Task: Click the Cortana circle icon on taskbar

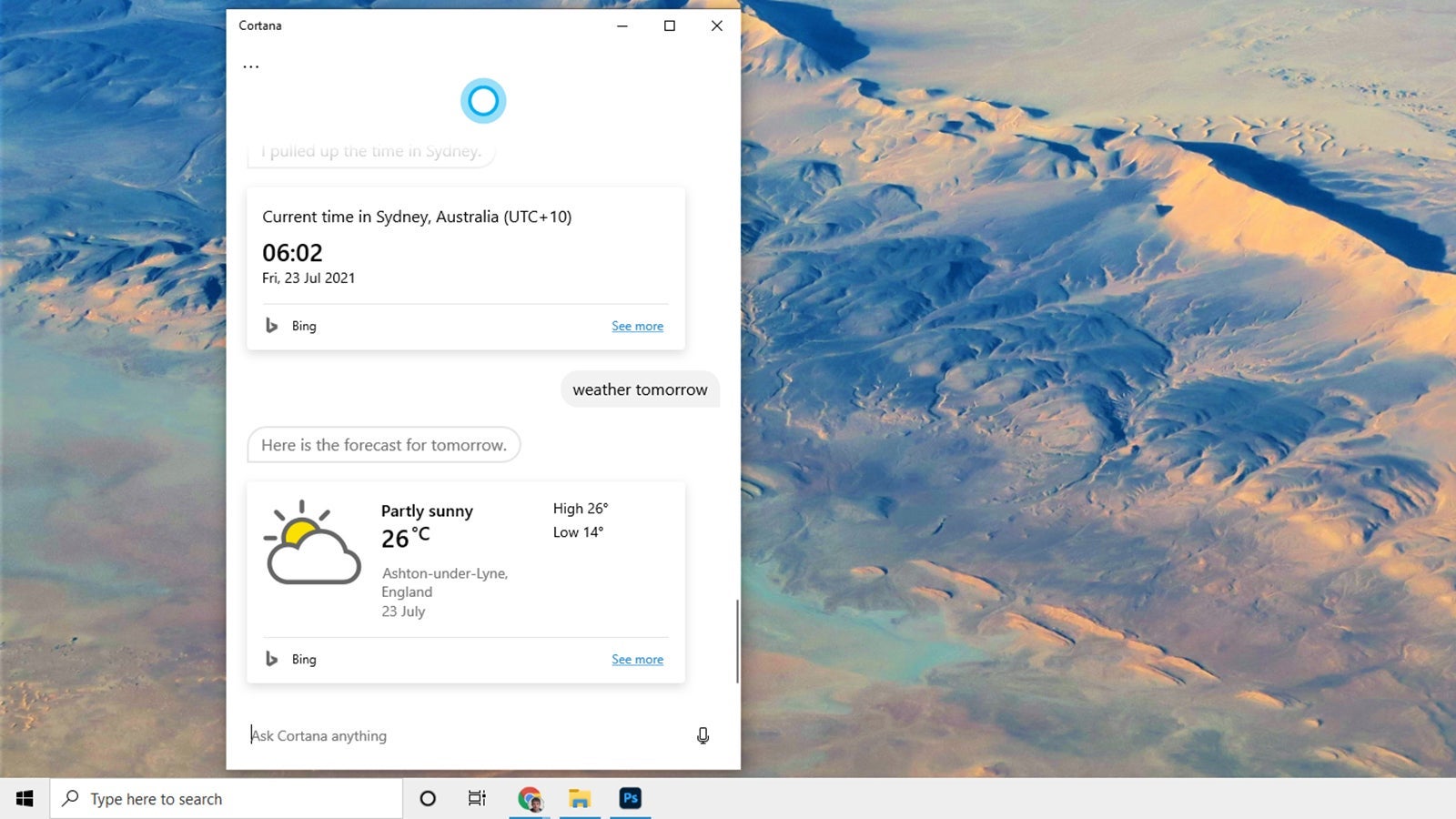Action: (427, 798)
